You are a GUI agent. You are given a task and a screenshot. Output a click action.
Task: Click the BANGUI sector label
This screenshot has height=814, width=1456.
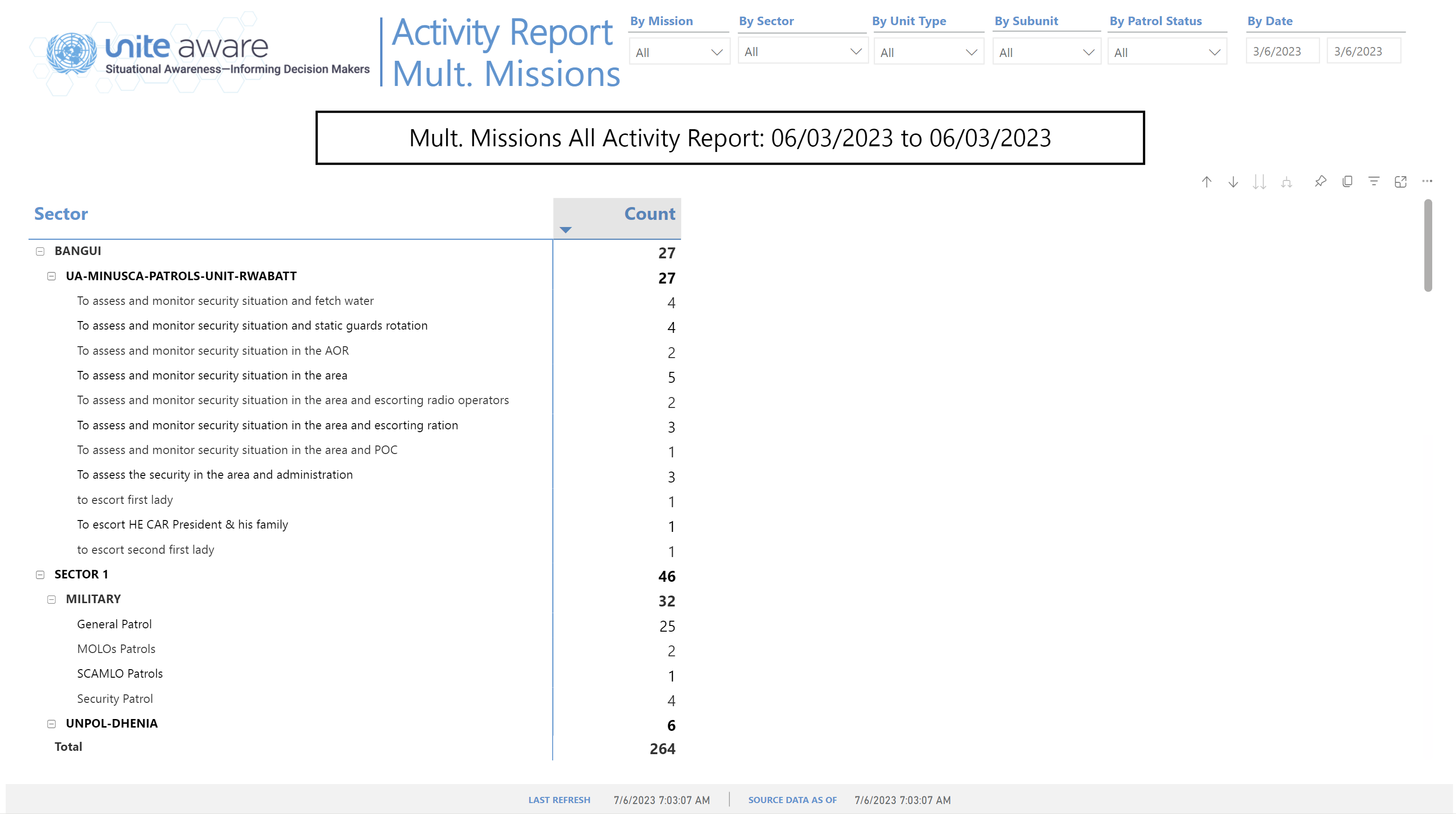78,251
